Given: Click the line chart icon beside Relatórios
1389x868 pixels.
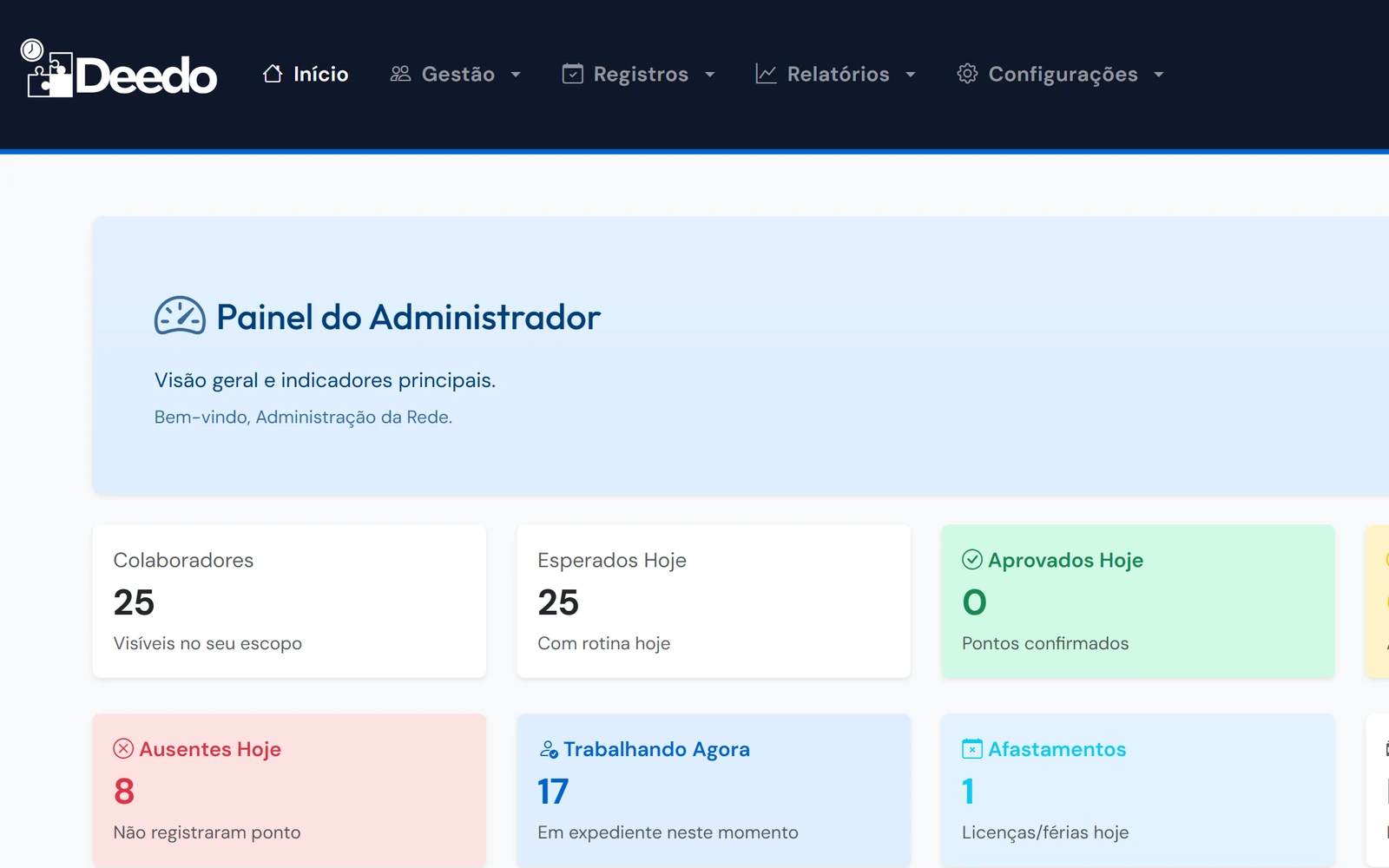Looking at the screenshot, I should click(x=766, y=74).
